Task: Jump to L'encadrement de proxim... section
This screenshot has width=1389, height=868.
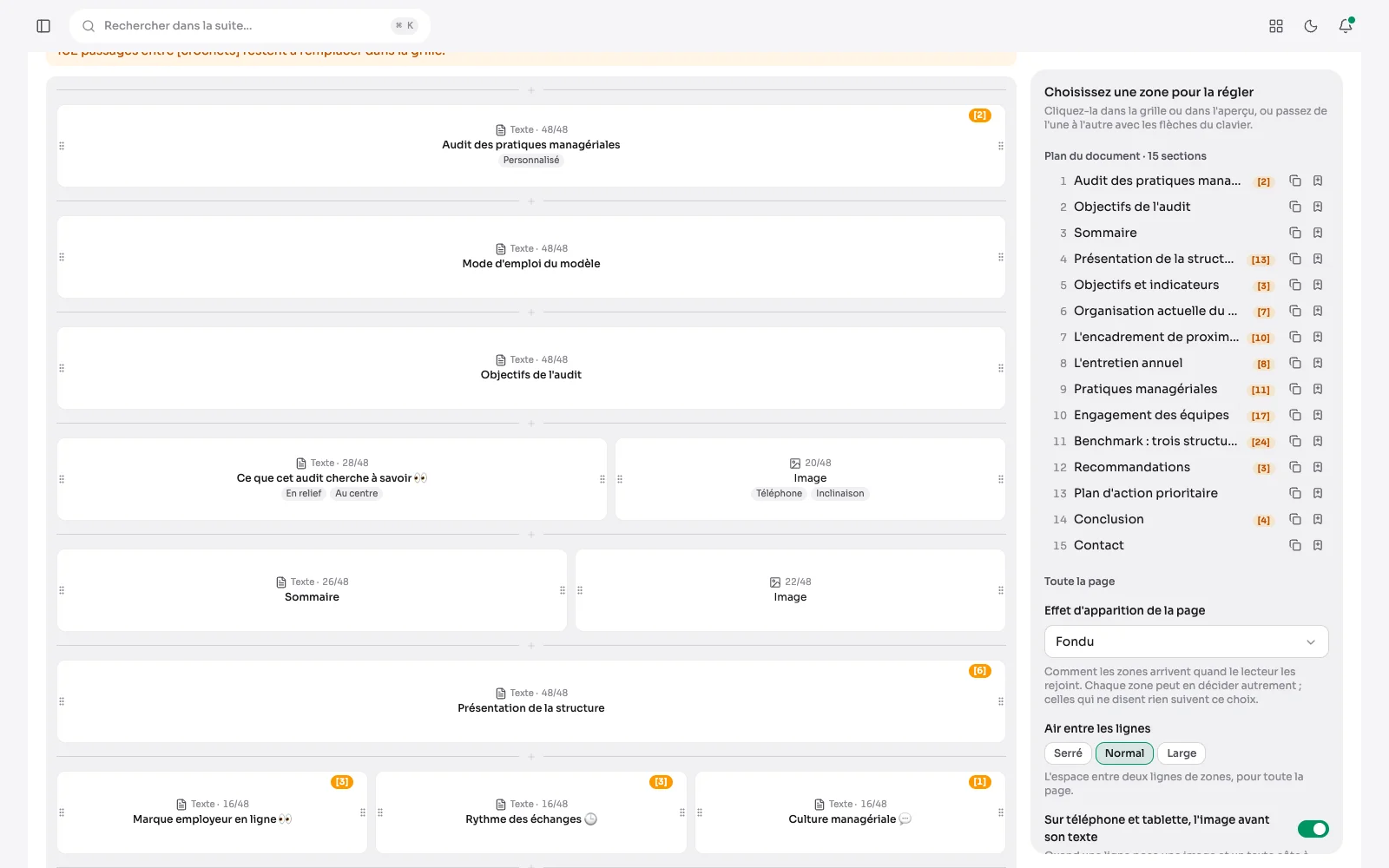Action: 1155,337
